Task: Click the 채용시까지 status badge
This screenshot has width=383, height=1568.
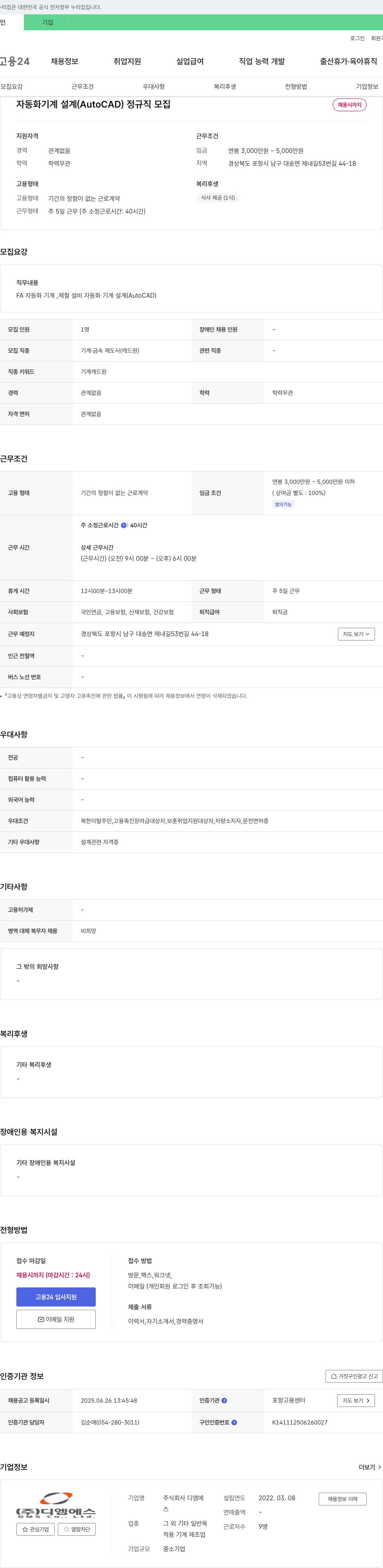Action: [x=349, y=105]
